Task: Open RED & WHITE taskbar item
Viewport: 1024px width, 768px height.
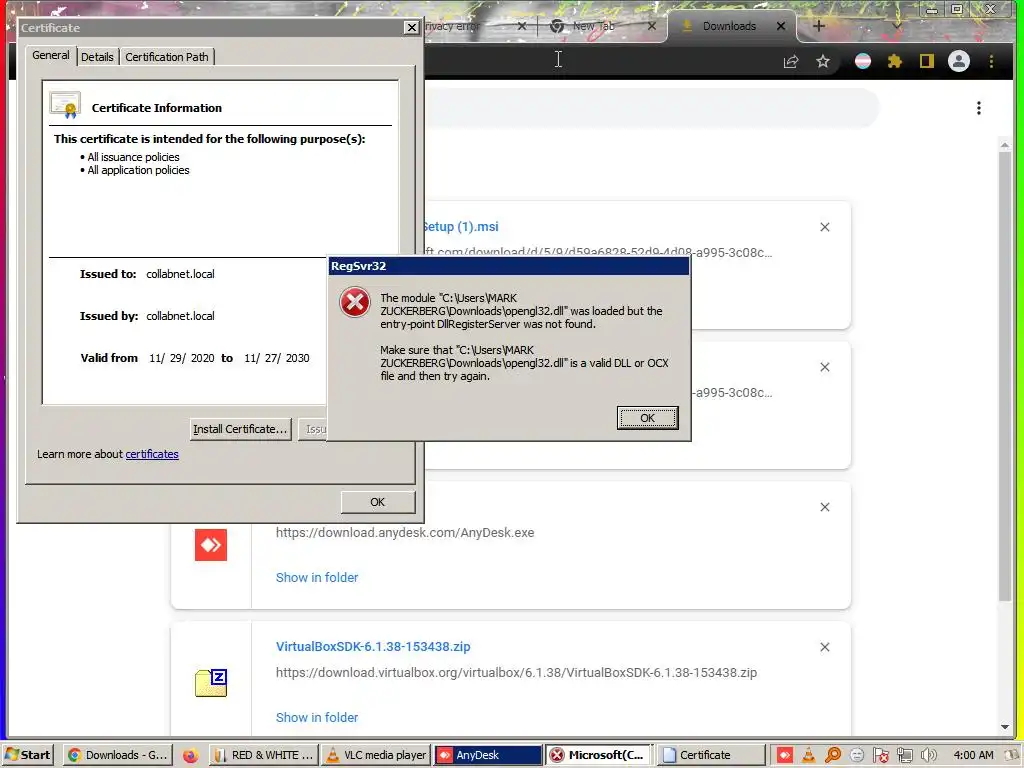Action: pyautogui.click(x=264, y=755)
